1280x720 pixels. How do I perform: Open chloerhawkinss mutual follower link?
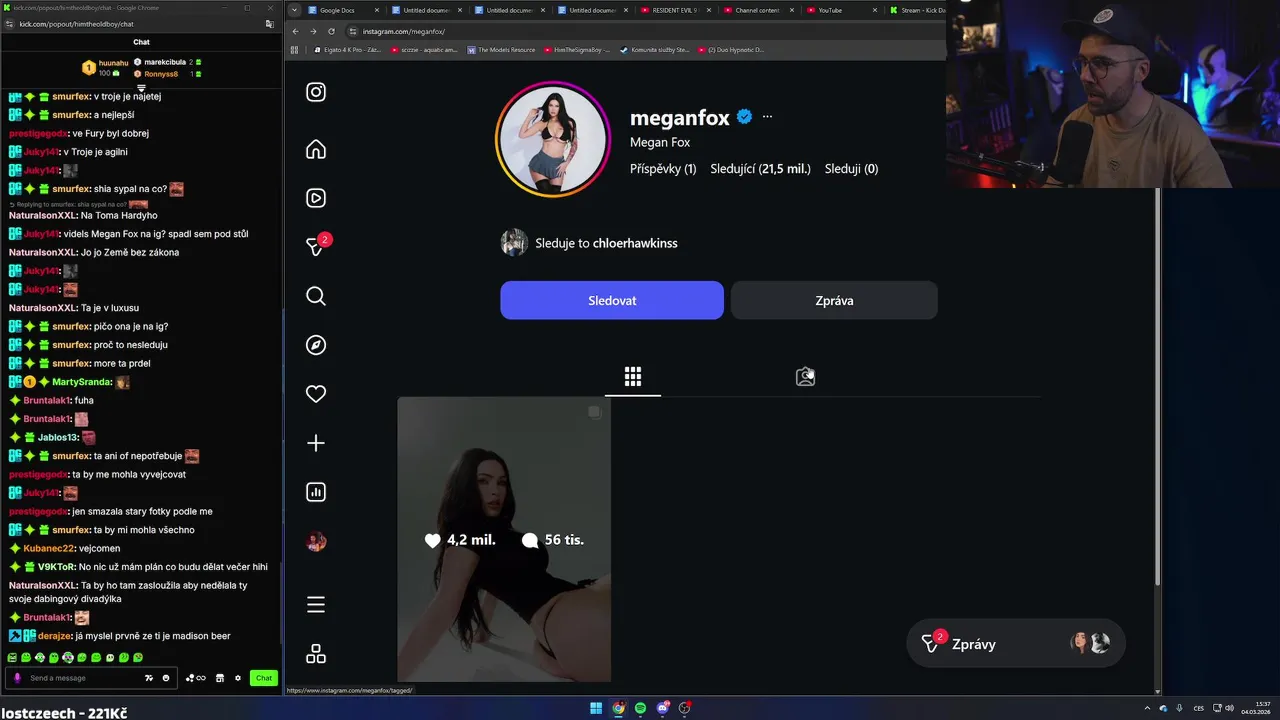tap(635, 243)
